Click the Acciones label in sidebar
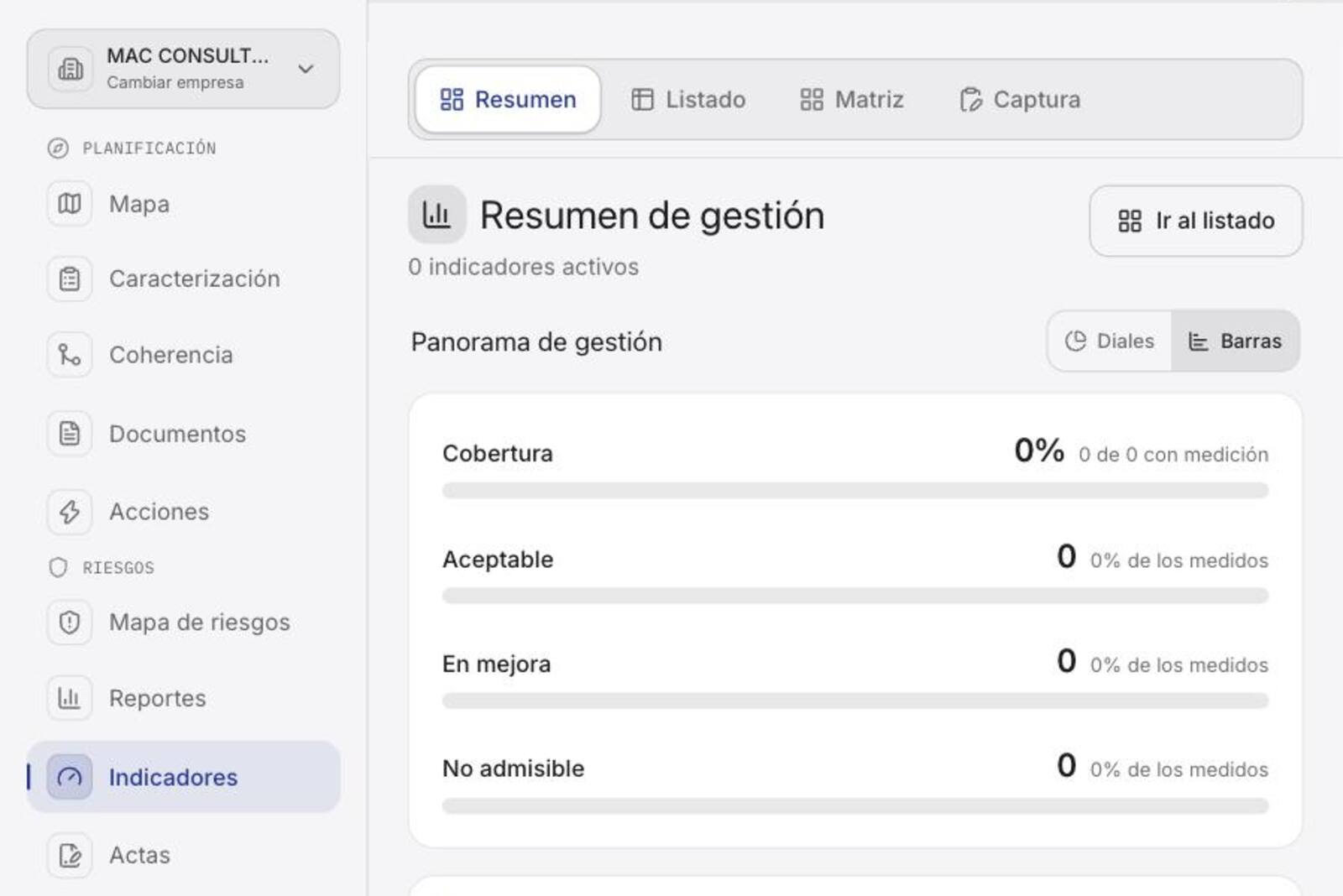Image resolution: width=1343 pixels, height=896 pixels. click(159, 512)
